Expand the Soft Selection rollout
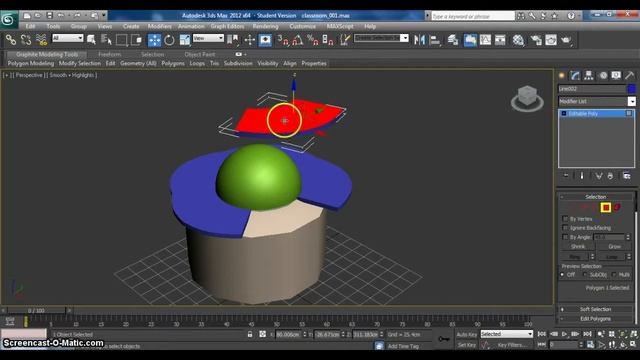This screenshot has width=640, height=360. [x=596, y=309]
